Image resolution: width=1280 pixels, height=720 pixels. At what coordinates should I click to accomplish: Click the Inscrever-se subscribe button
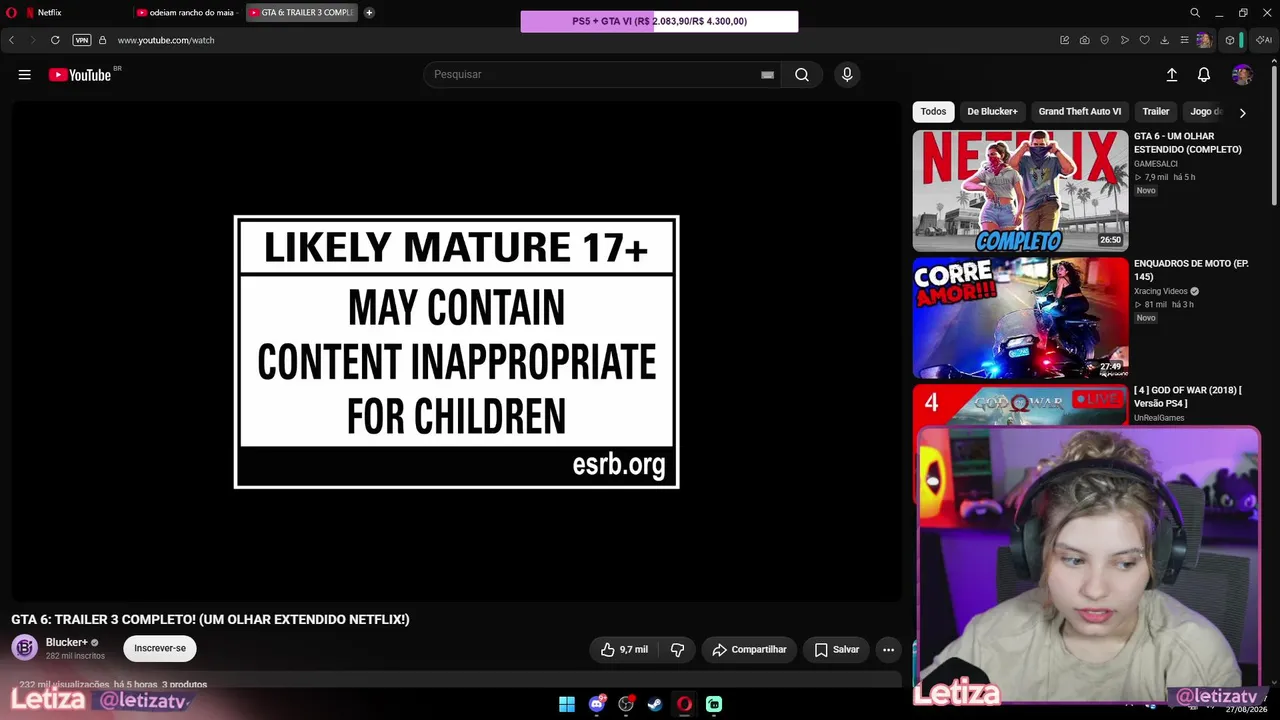(x=160, y=648)
